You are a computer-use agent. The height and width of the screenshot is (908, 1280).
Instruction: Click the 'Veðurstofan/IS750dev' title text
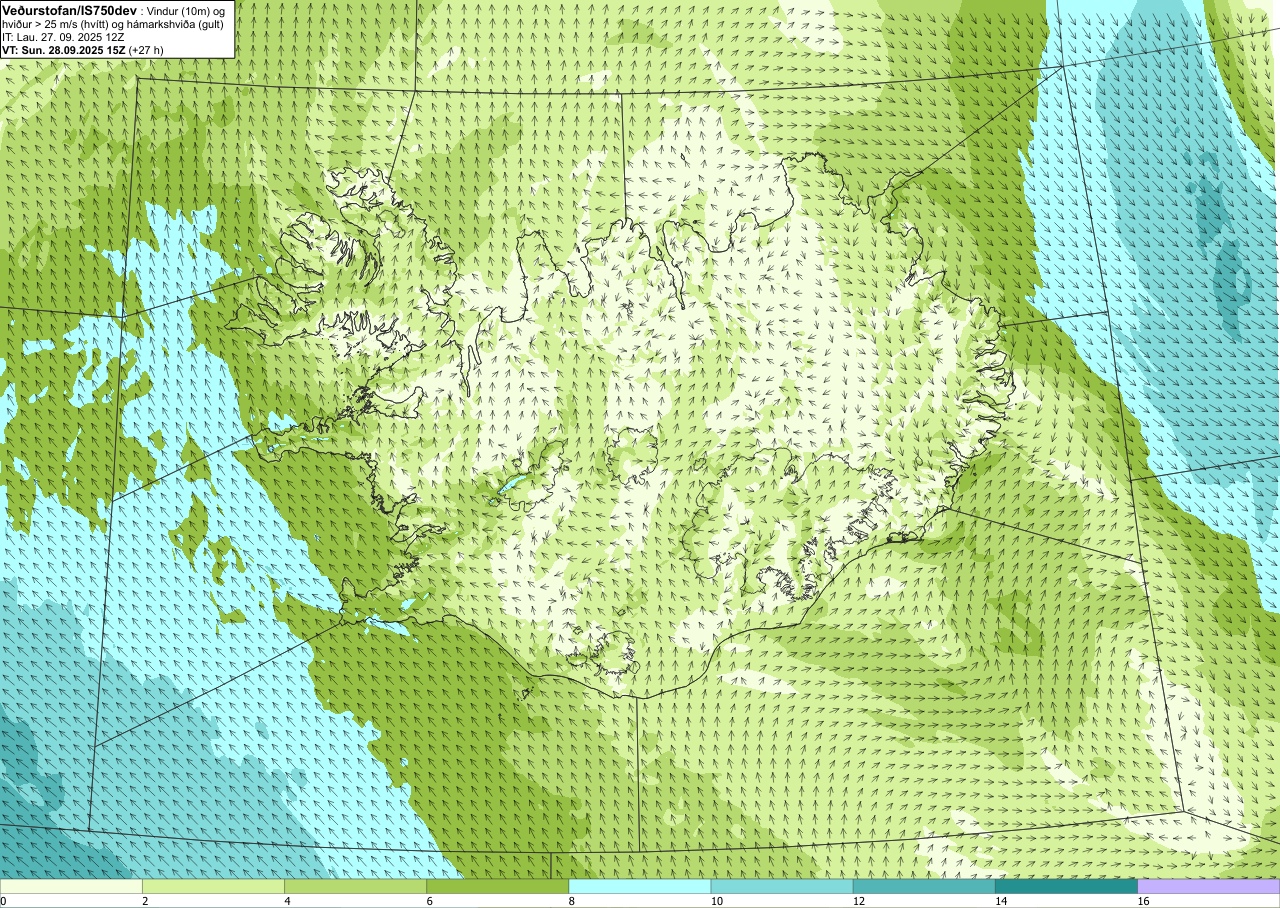(69, 10)
